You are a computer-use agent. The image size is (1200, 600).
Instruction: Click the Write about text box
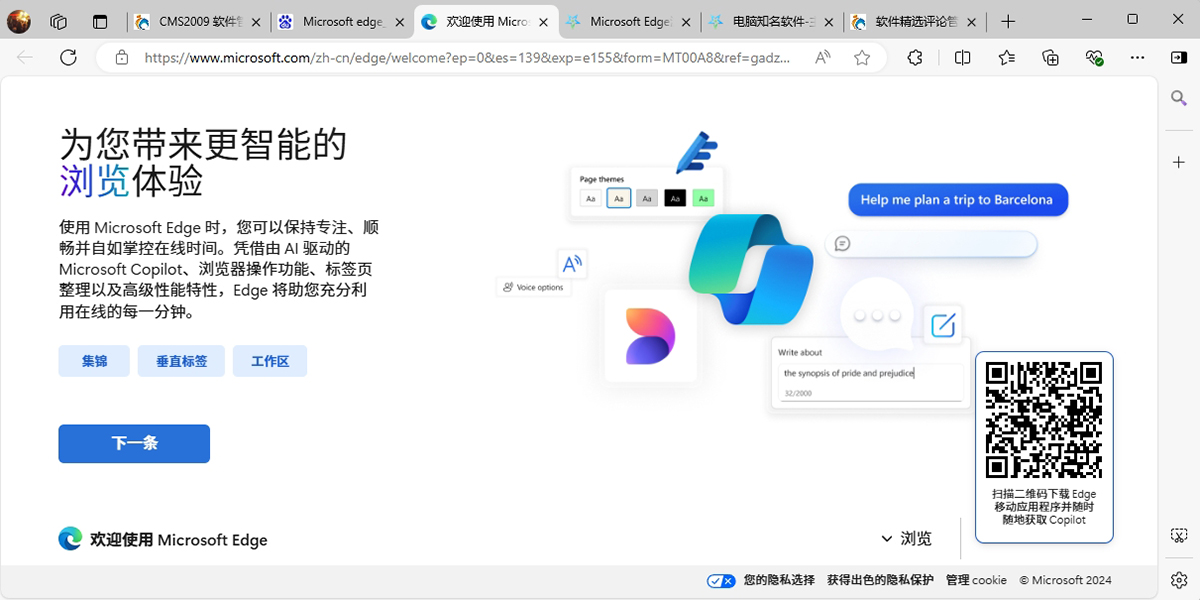tap(871, 382)
